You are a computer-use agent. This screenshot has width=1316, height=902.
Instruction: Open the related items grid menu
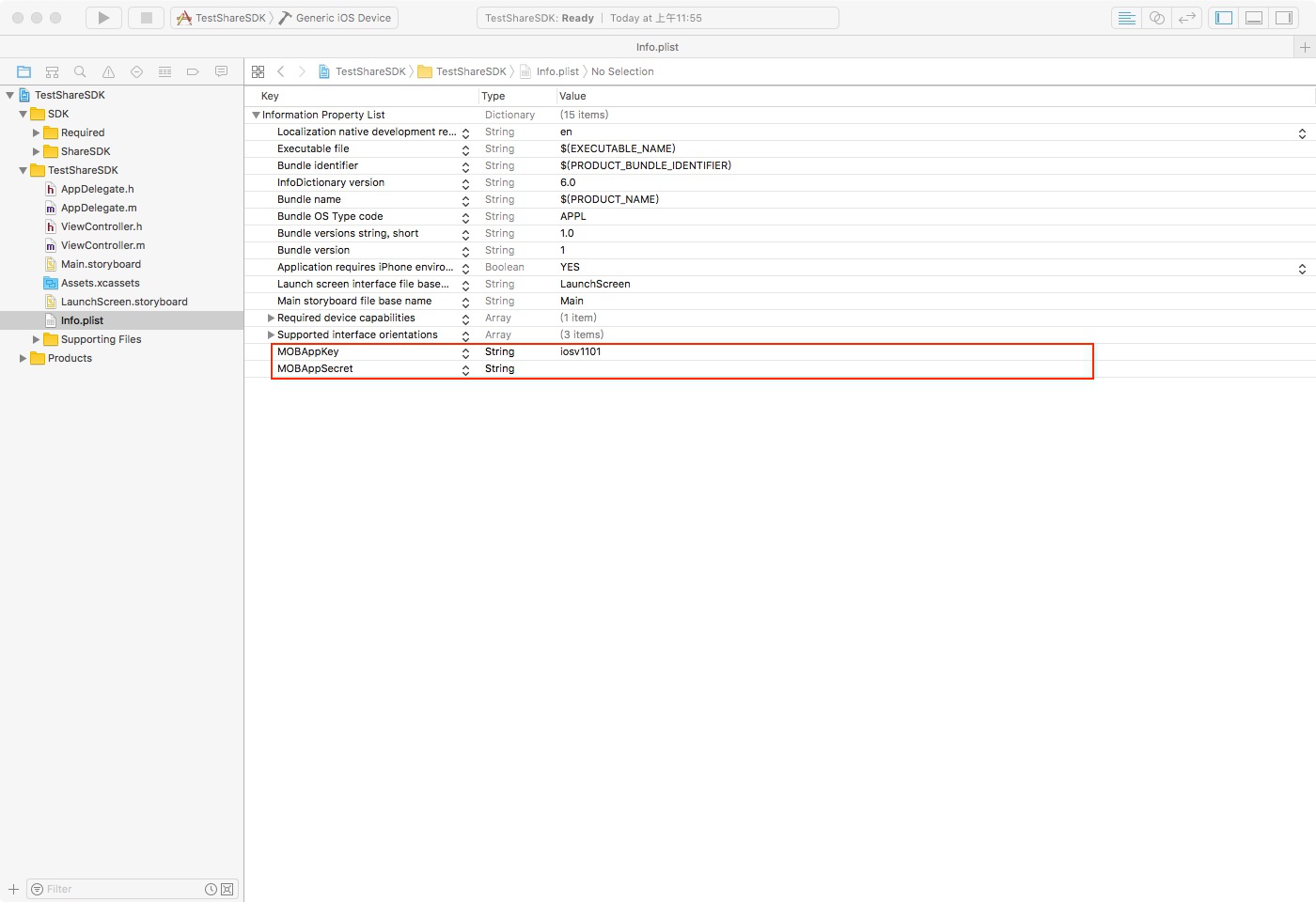[x=258, y=71]
